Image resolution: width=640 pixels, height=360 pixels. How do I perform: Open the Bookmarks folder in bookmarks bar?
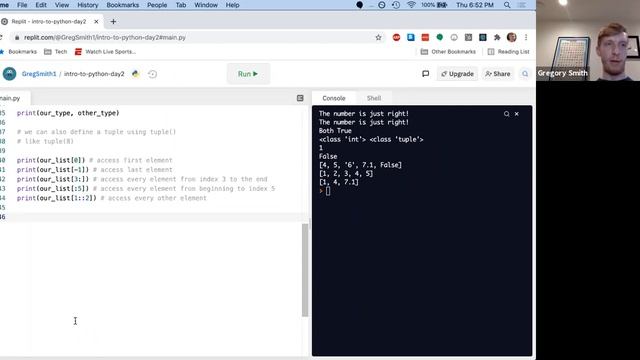19,52
